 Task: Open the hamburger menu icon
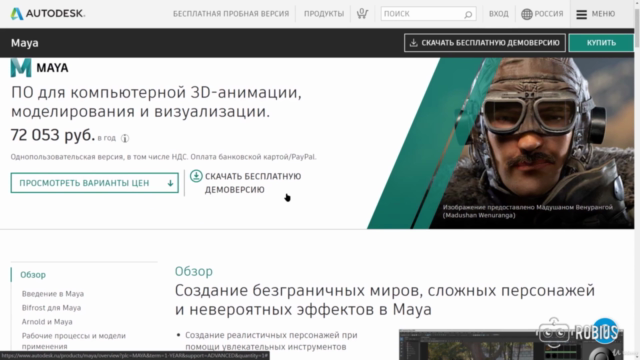(x=581, y=14)
